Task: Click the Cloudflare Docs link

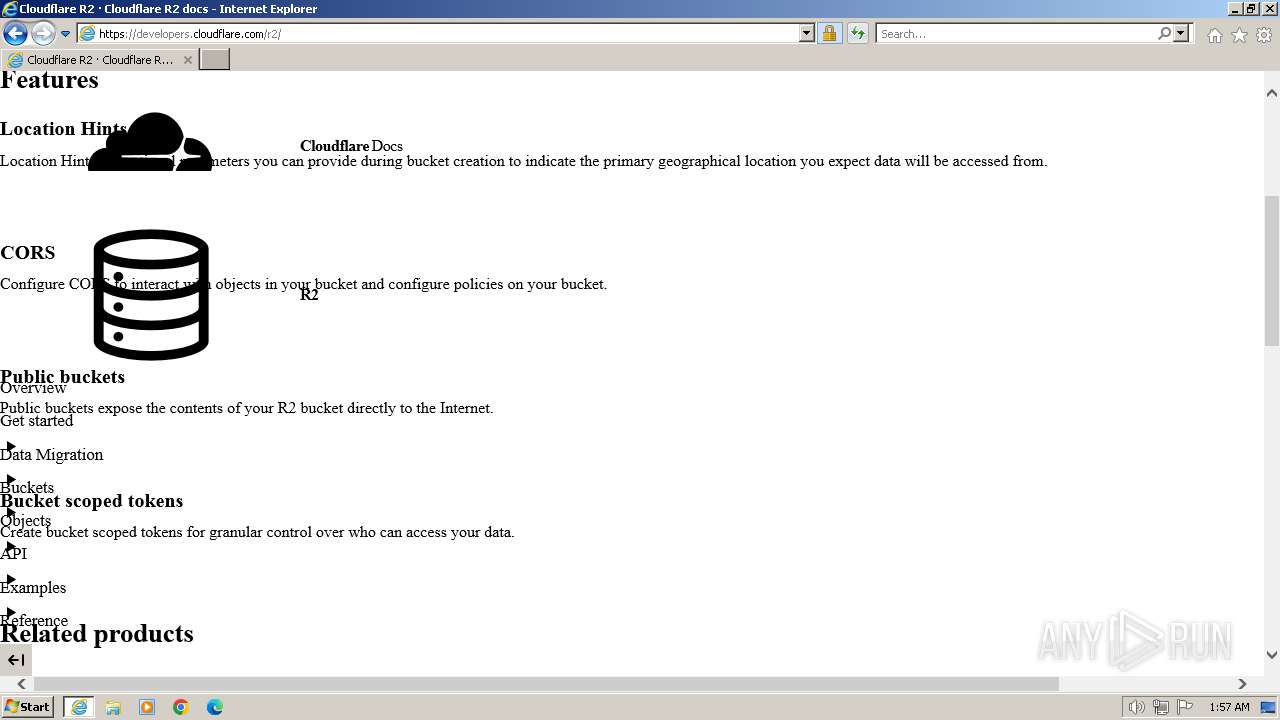Action: point(351,146)
